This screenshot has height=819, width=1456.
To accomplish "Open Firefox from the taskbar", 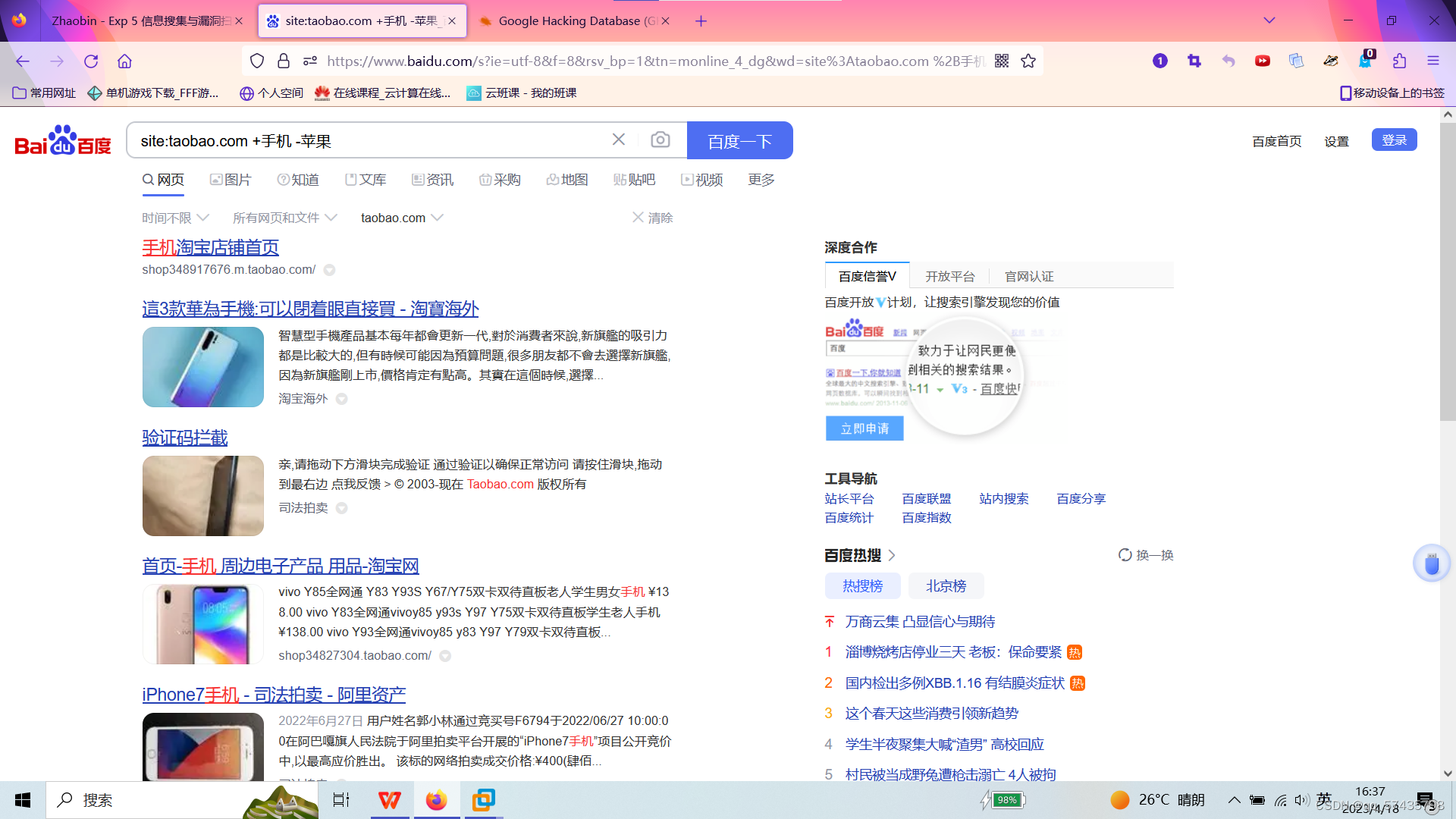I will click(x=436, y=800).
